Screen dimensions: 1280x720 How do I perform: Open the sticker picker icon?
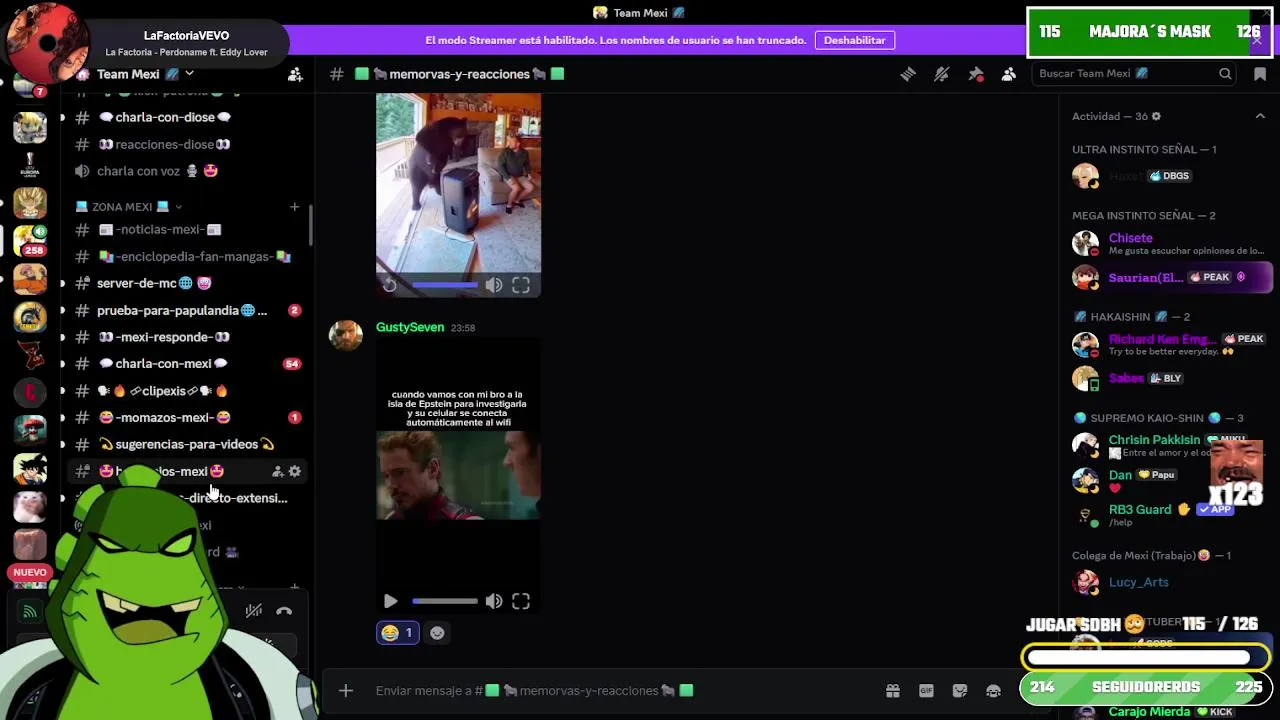[x=960, y=690]
